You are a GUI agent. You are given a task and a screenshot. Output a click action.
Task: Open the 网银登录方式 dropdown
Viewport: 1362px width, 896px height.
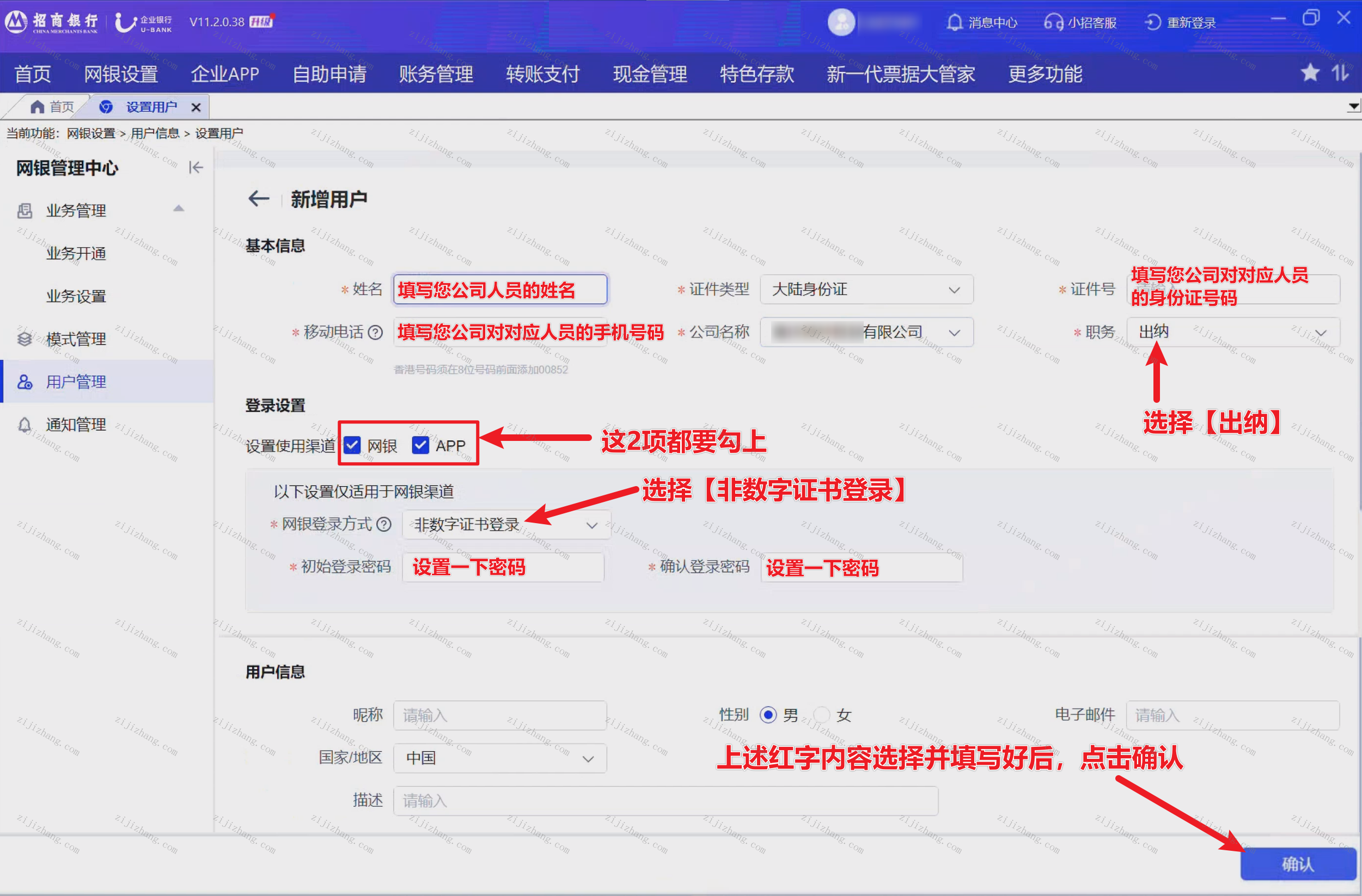pyautogui.click(x=506, y=525)
